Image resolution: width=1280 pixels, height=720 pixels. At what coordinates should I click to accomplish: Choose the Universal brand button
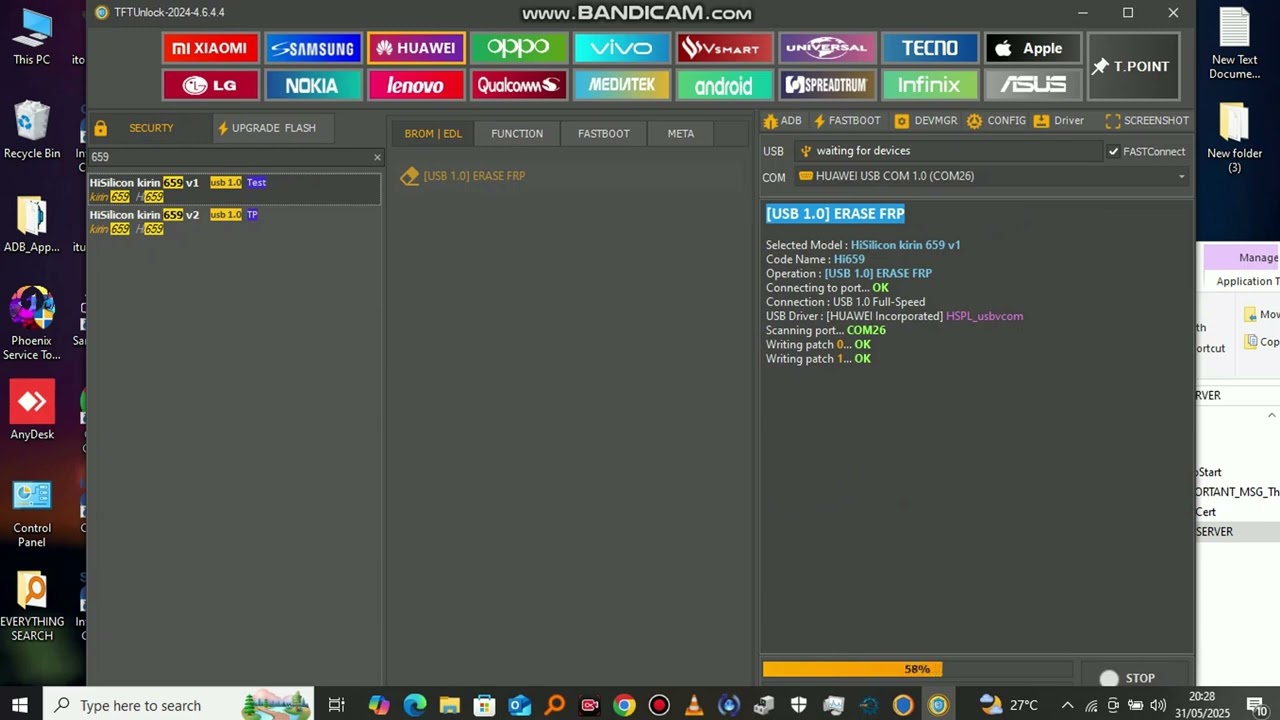827,48
